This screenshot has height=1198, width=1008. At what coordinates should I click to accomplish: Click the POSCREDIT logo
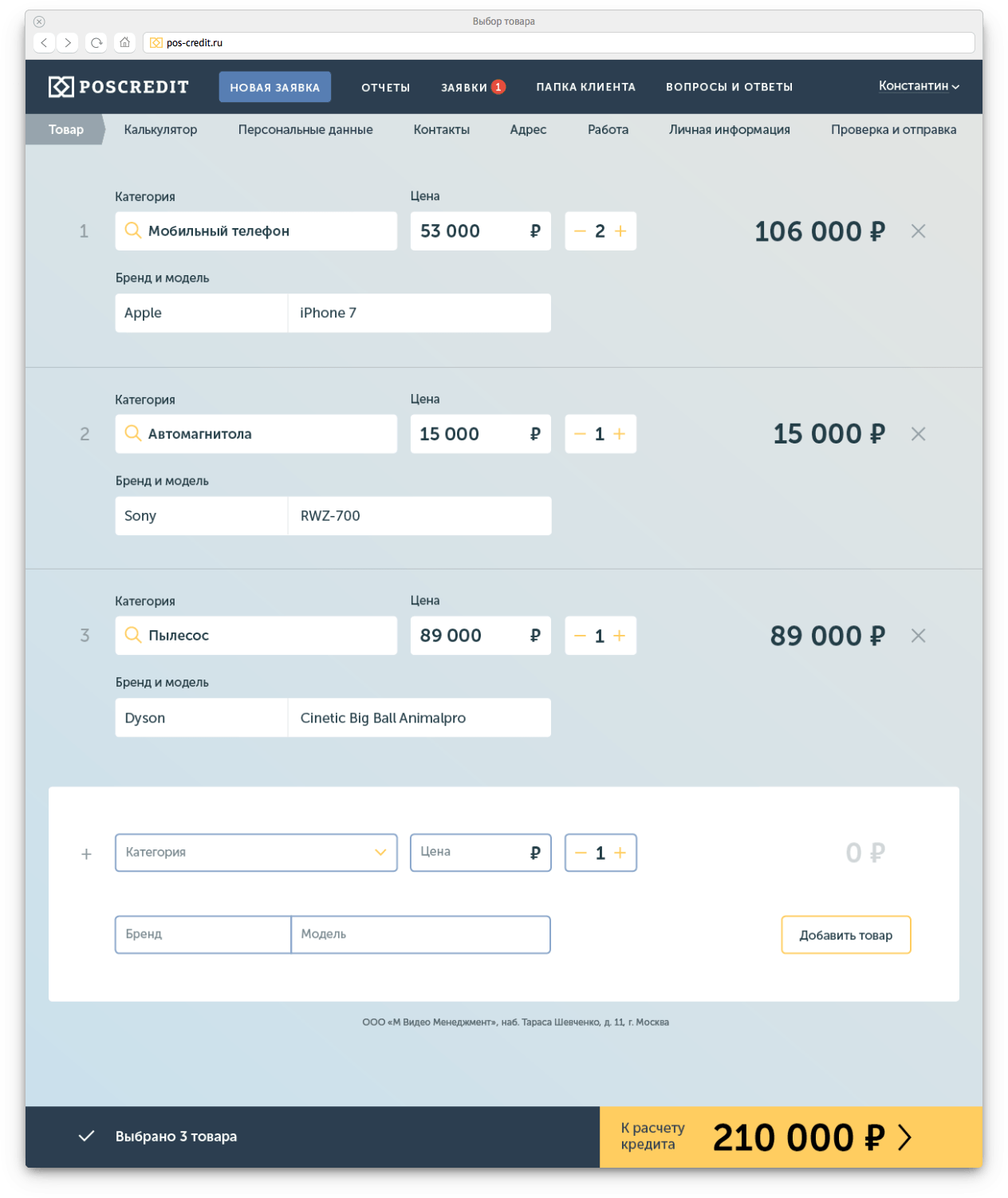[119, 87]
